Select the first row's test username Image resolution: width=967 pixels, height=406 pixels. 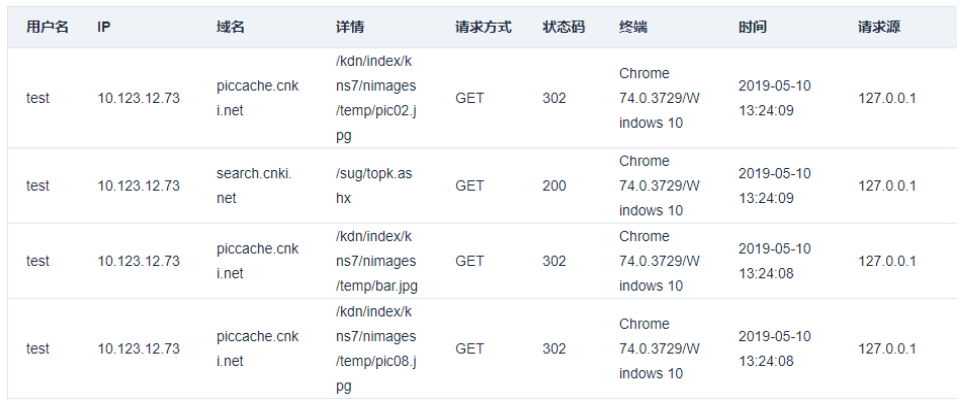[x=38, y=98]
